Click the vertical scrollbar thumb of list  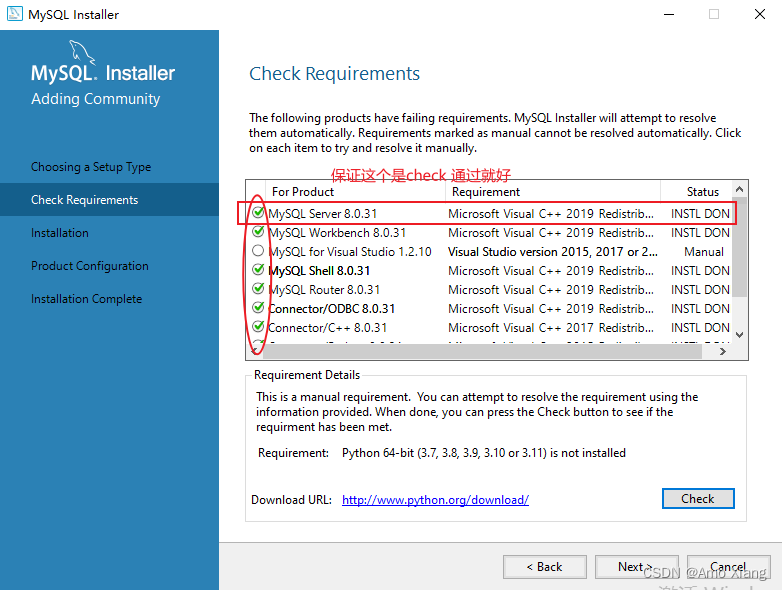click(740, 247)
